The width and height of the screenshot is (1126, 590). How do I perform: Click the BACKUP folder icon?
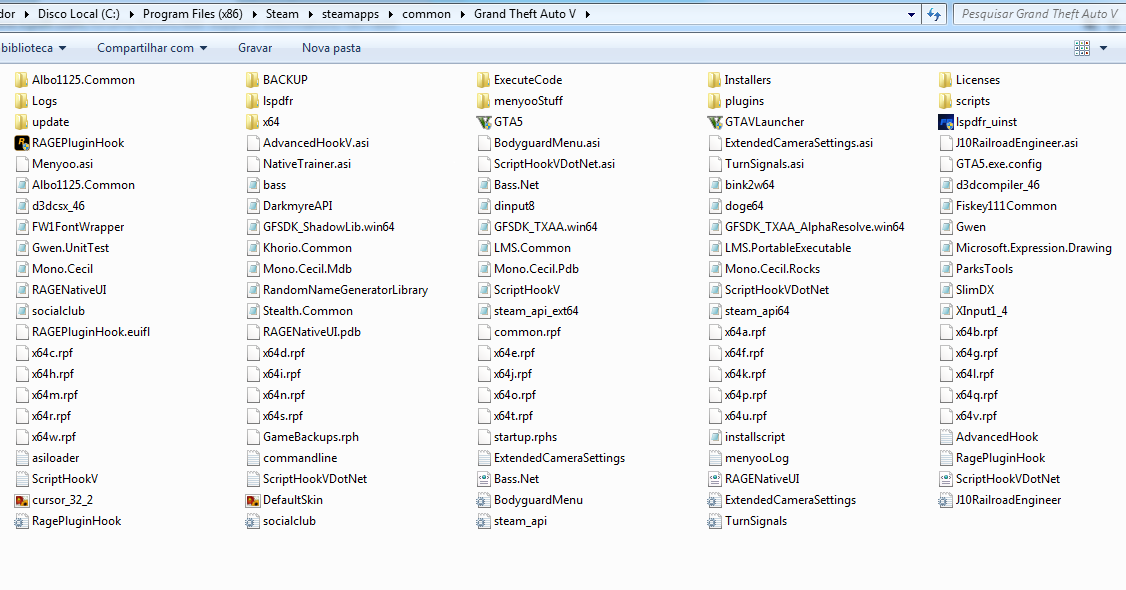tap(253, 80)
